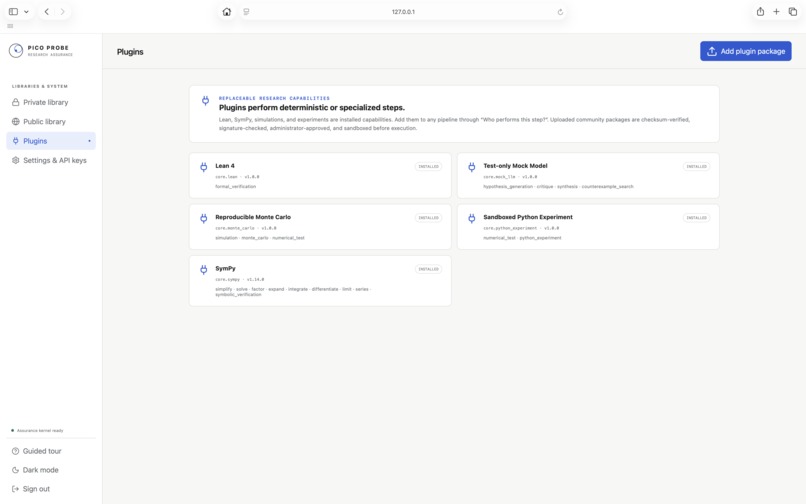Click INSTALLED badge on Sandboxed Python Experiment
Image resolution: width=806 pixels, height=504 pixels.
click(x=697, y=218)
